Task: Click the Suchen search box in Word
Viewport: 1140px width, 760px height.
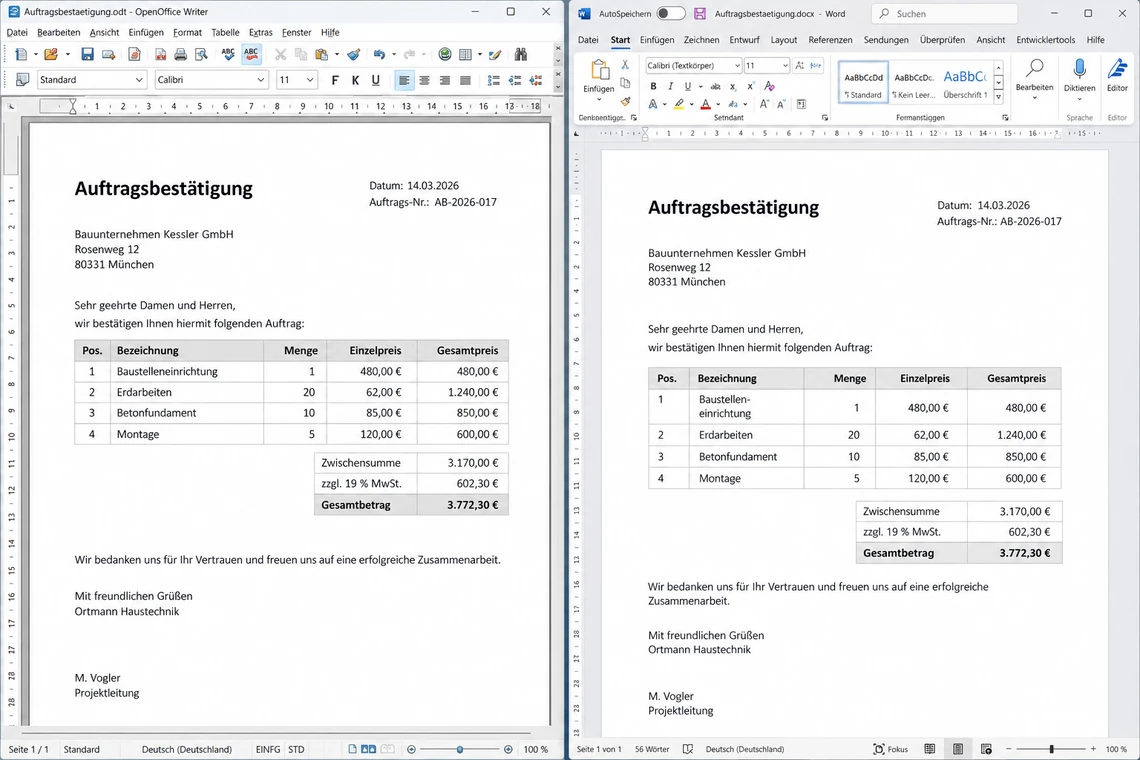Action: coord(944,13)
